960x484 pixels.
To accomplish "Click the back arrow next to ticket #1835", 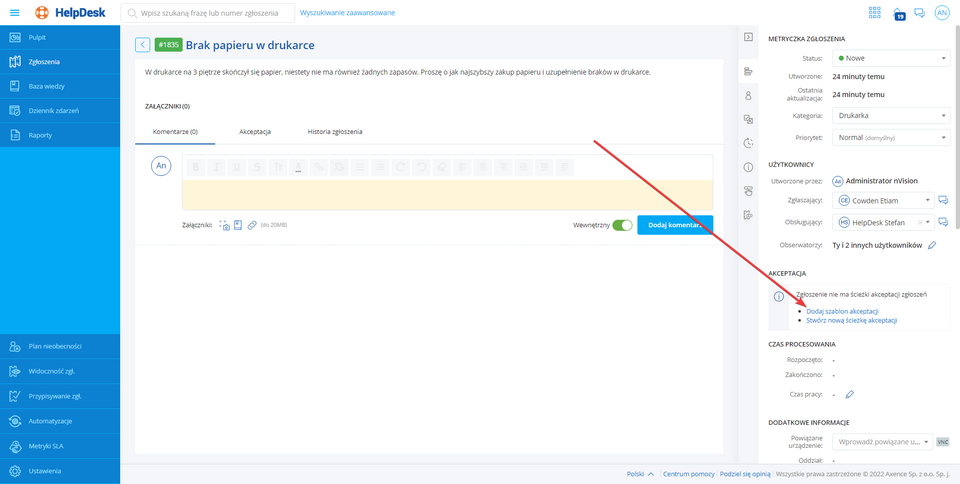I will [142, 45].
